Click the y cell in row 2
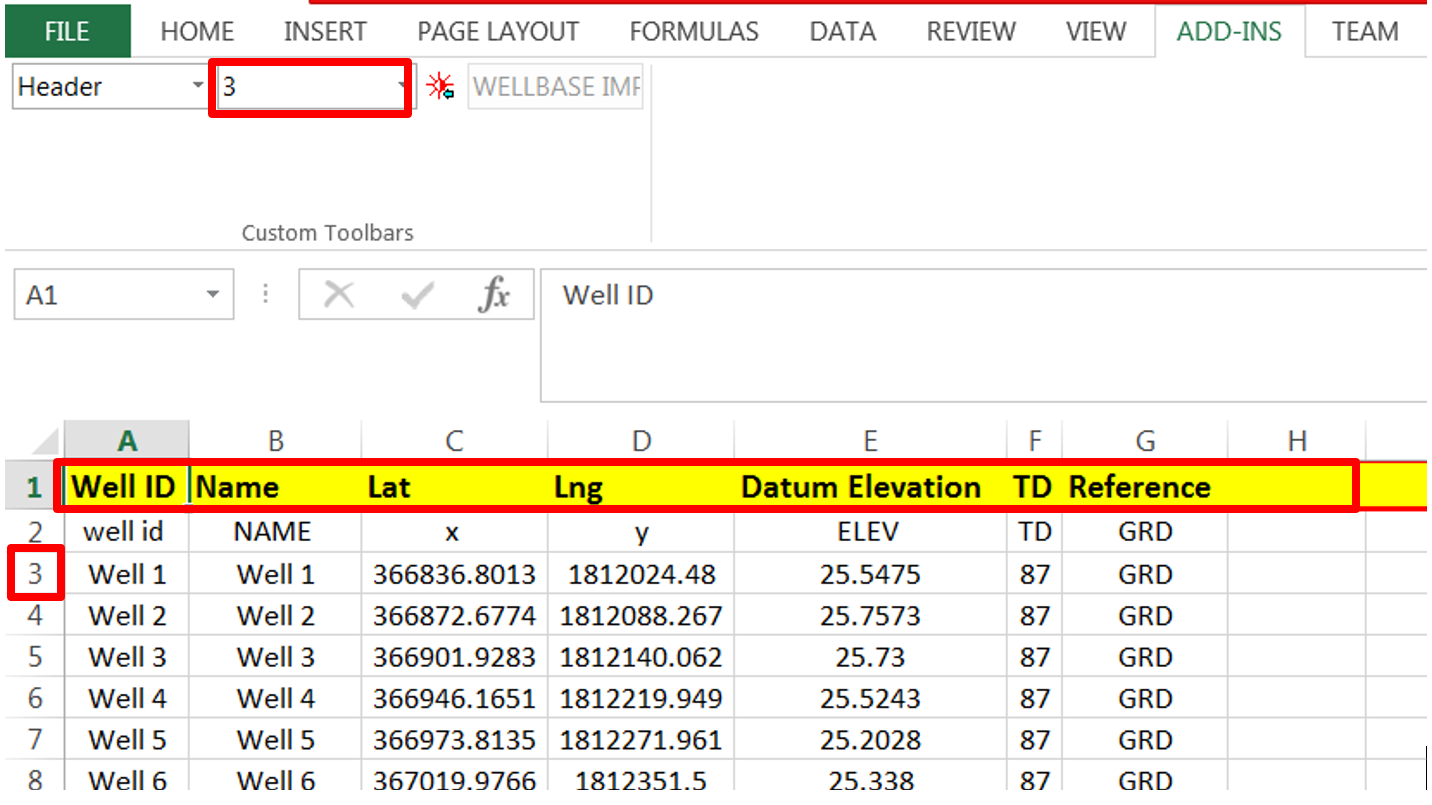The height and width of the screenshot is (805, 1432). tap(641, 532)
